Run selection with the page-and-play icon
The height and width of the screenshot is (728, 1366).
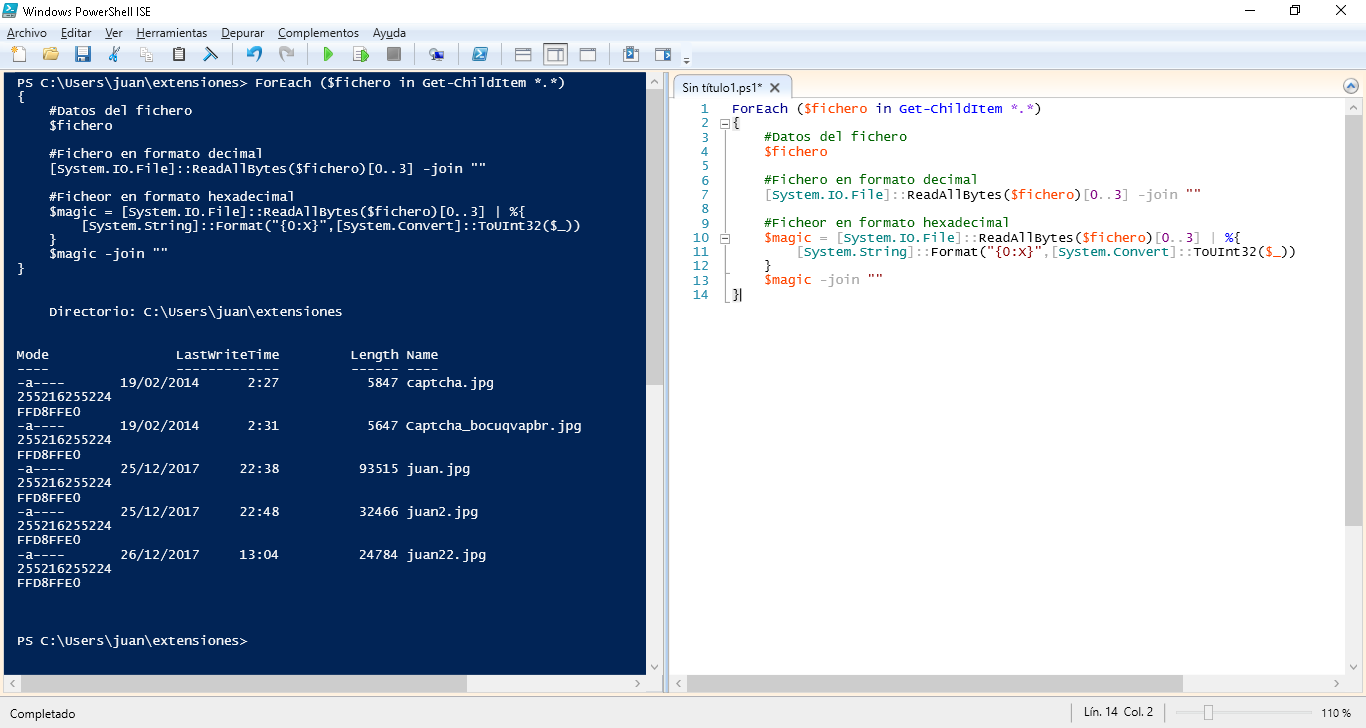click(360, 54)
